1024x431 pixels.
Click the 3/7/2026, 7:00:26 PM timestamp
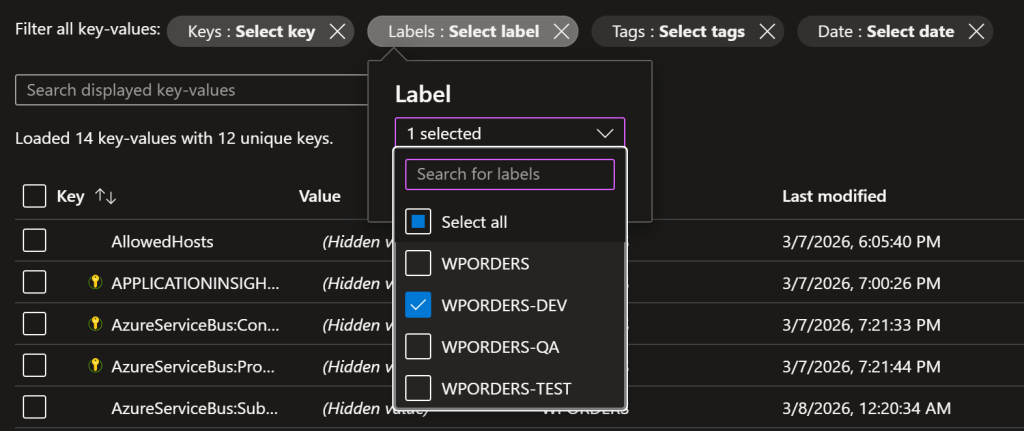click(861, 283)
